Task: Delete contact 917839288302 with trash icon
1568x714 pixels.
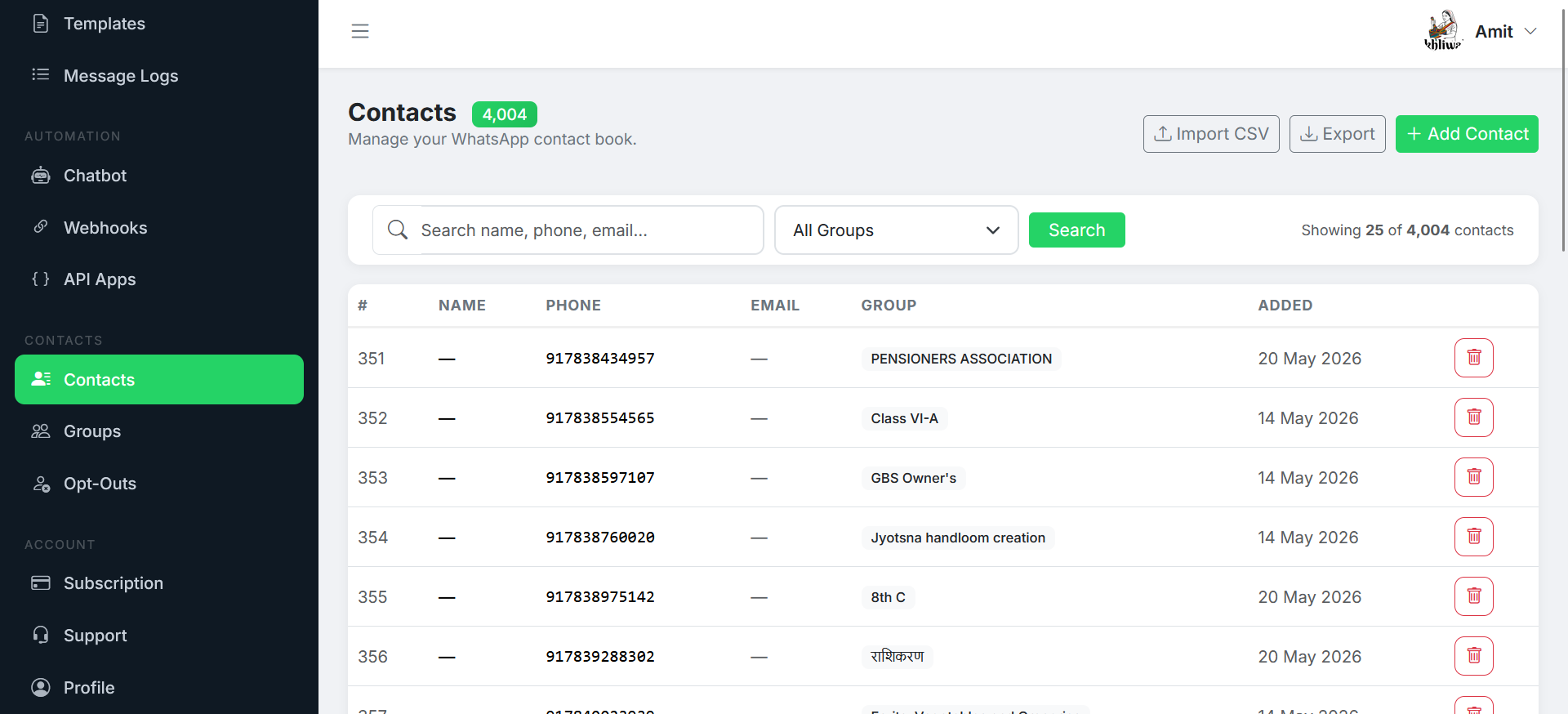Action: click(1473, 656)
